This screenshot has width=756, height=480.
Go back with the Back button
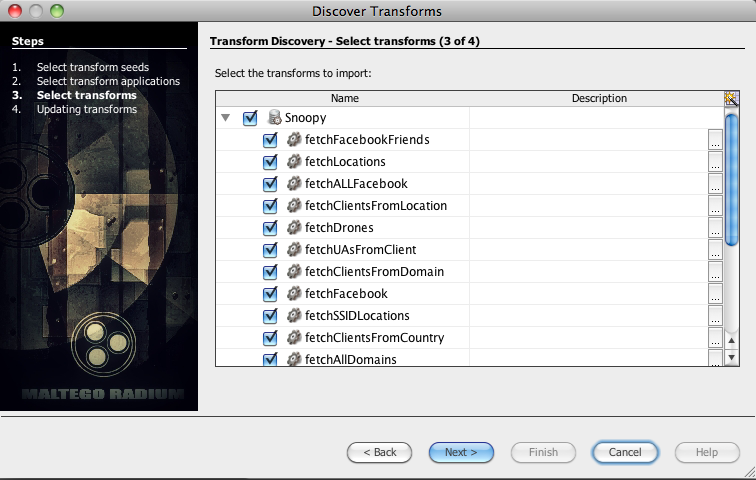pyautogui.click(x=379, y=452)
